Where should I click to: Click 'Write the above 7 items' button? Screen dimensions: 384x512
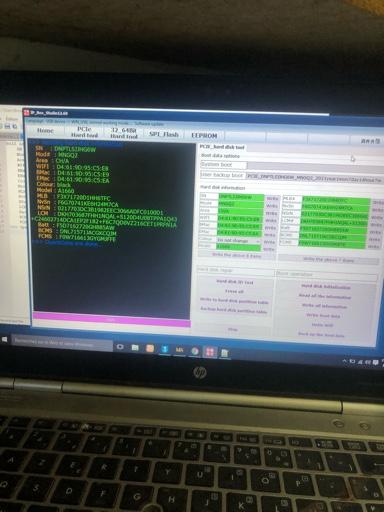point(329,260)
